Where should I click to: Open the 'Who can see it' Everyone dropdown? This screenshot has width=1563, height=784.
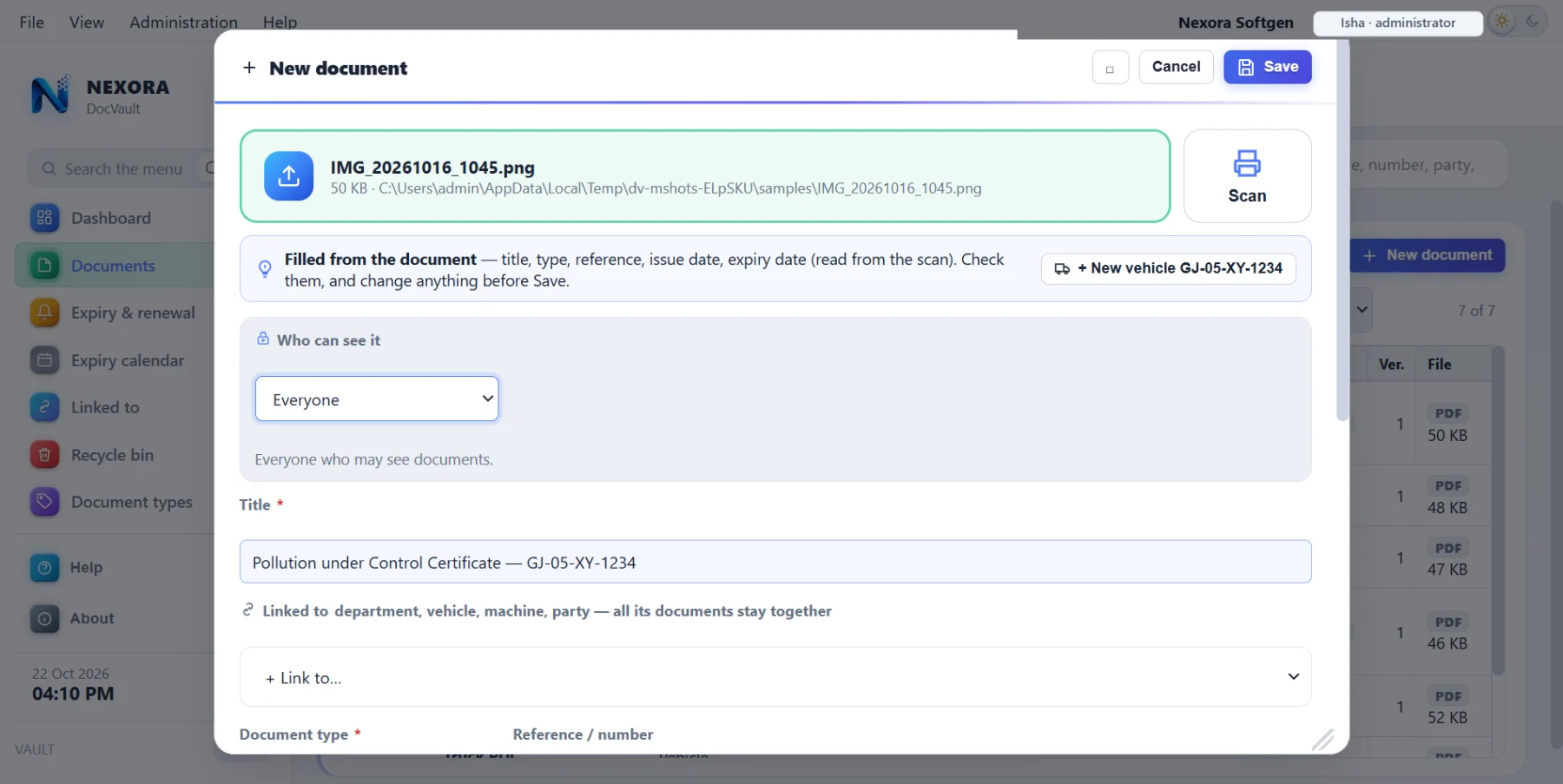377,399
